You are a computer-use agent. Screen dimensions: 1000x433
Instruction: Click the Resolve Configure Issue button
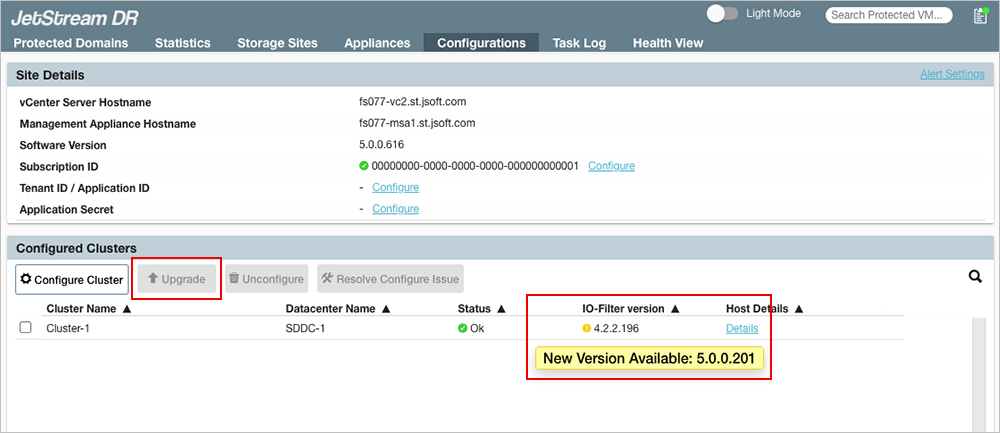click(x=390, y=280)
